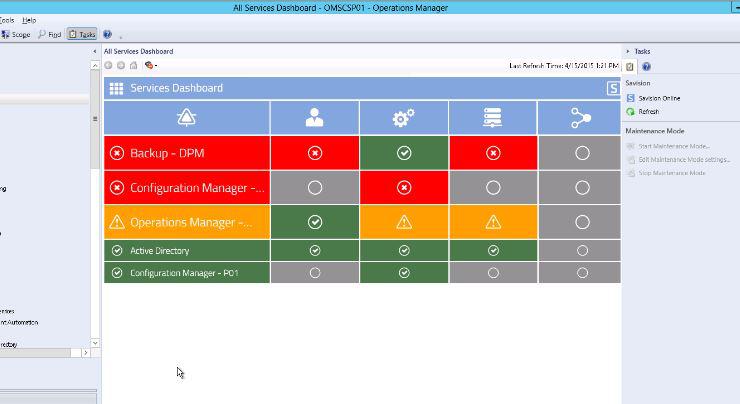Click Operations Manager user healthy cell

pyautogui.click(x=315, y=222)
